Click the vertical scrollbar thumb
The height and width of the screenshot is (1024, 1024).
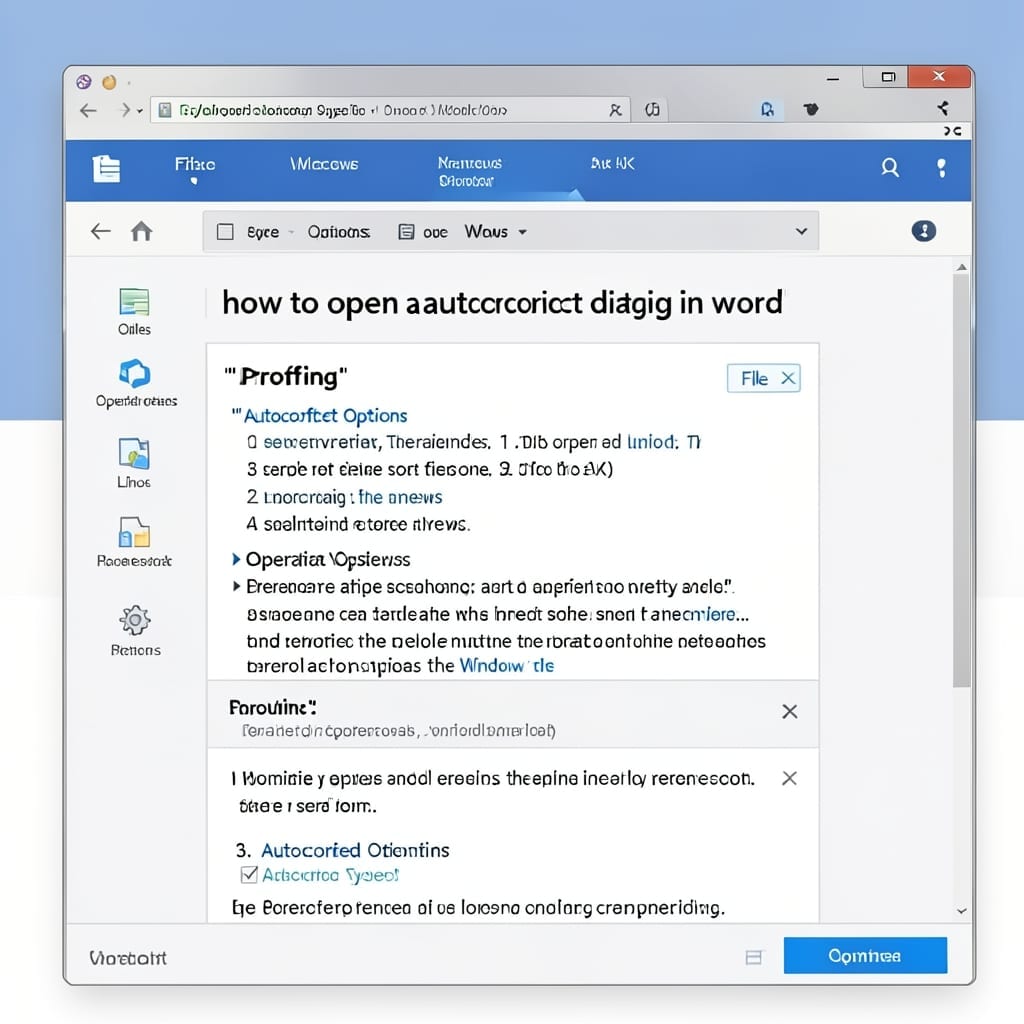(961, 480)
